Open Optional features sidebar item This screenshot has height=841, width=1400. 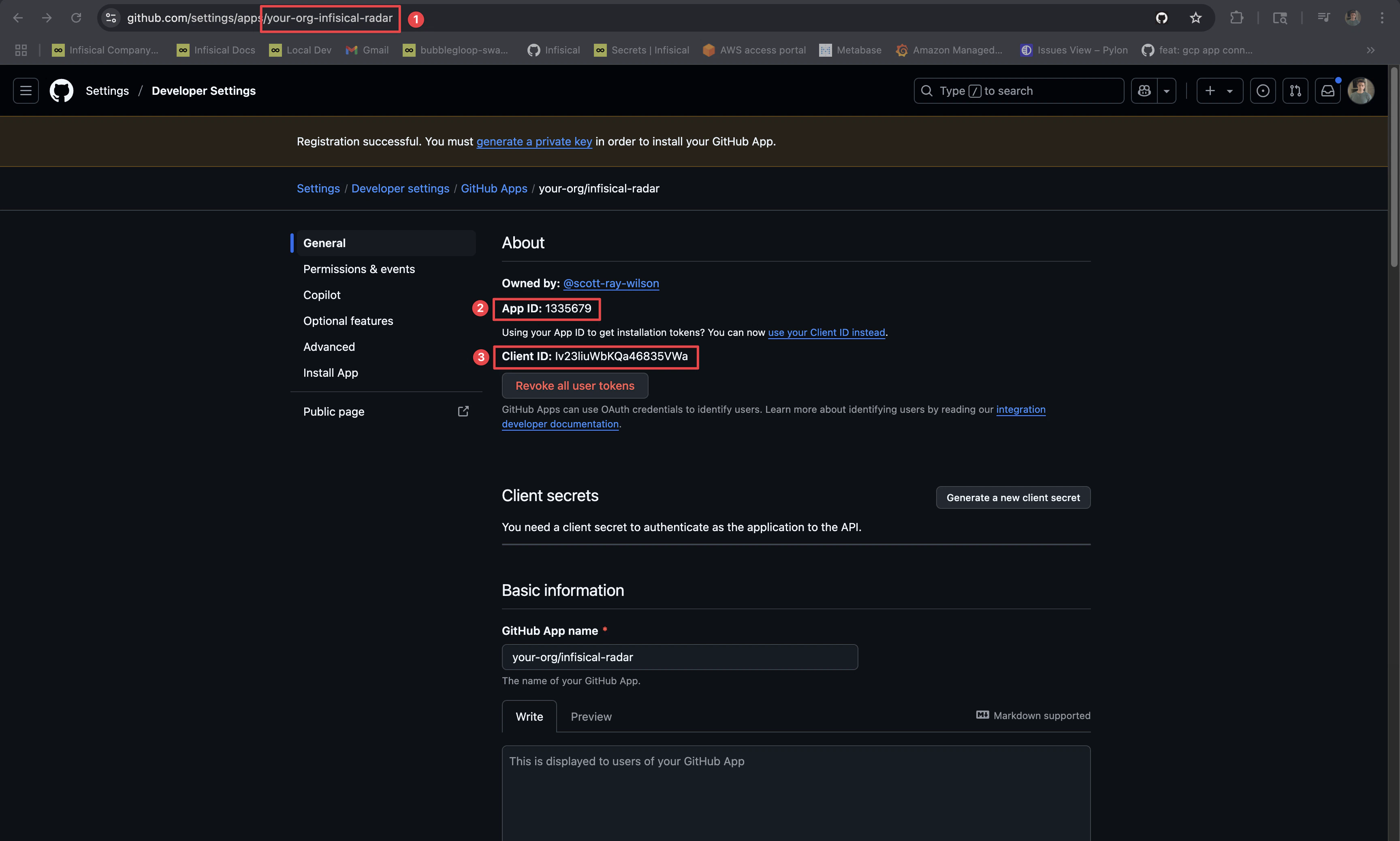point(386,321)
